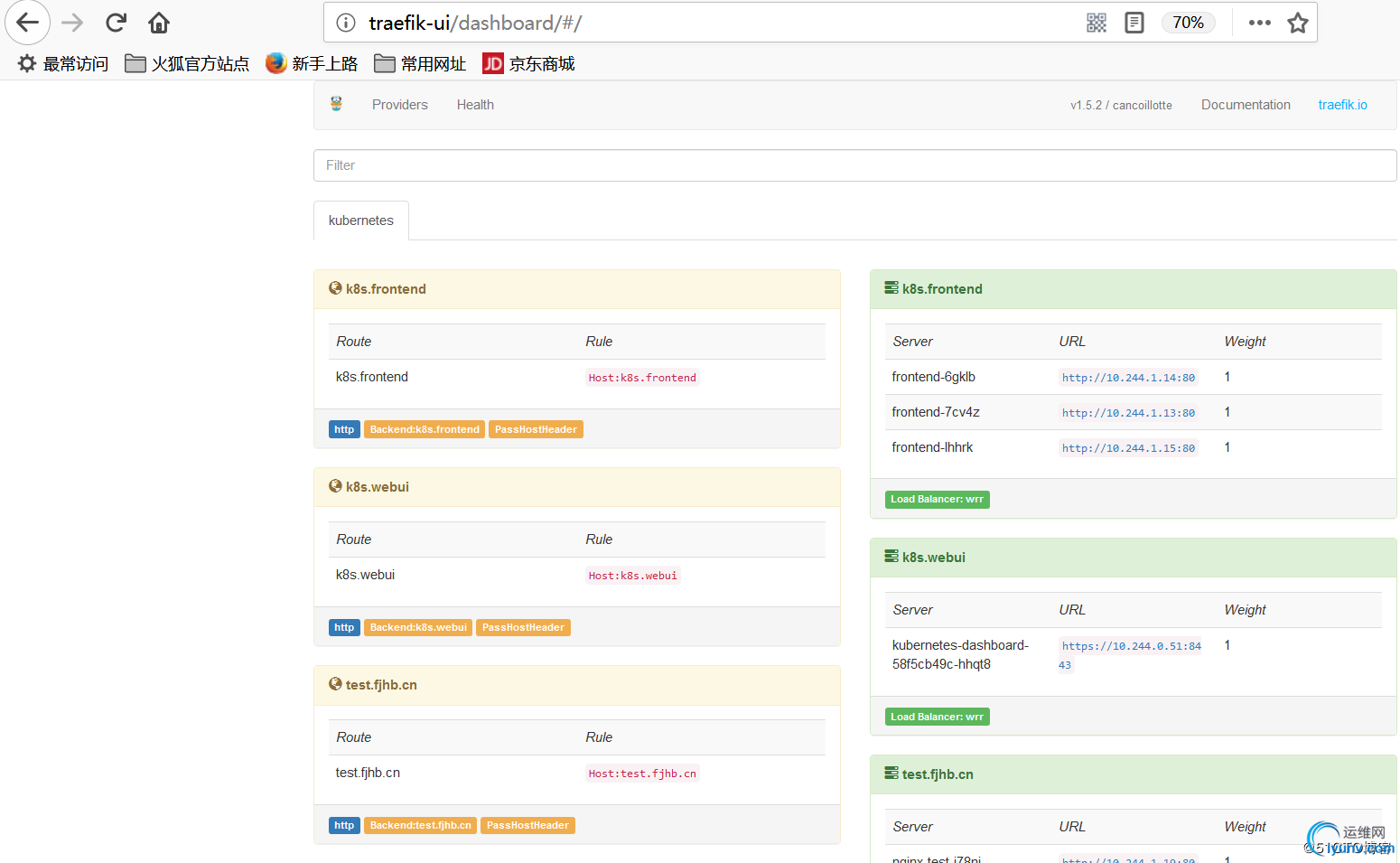Select server frontend-6gklb
Viewport: 1400px width, 863px height.
point(933,377)
